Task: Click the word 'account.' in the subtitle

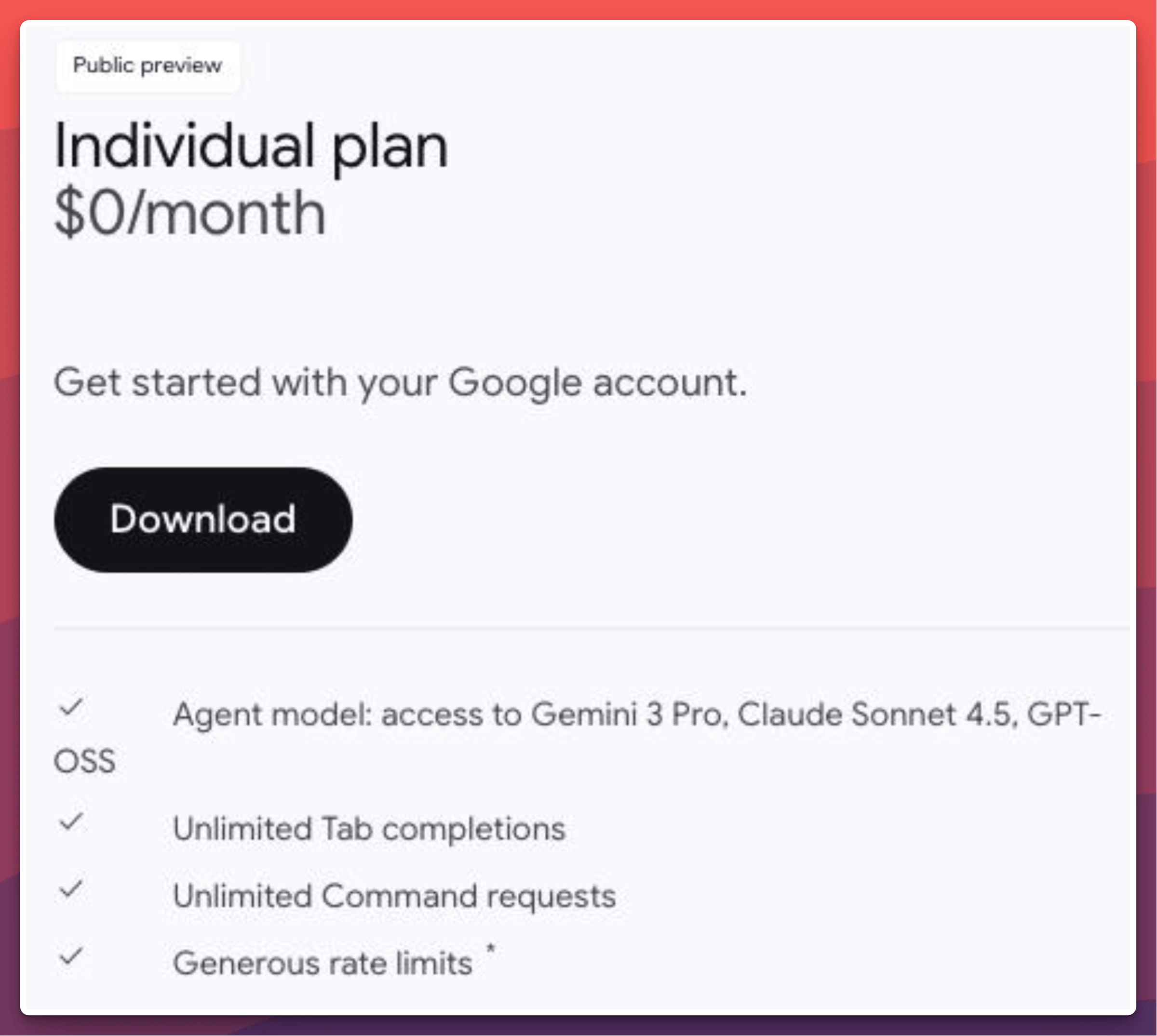Action: 669,382
